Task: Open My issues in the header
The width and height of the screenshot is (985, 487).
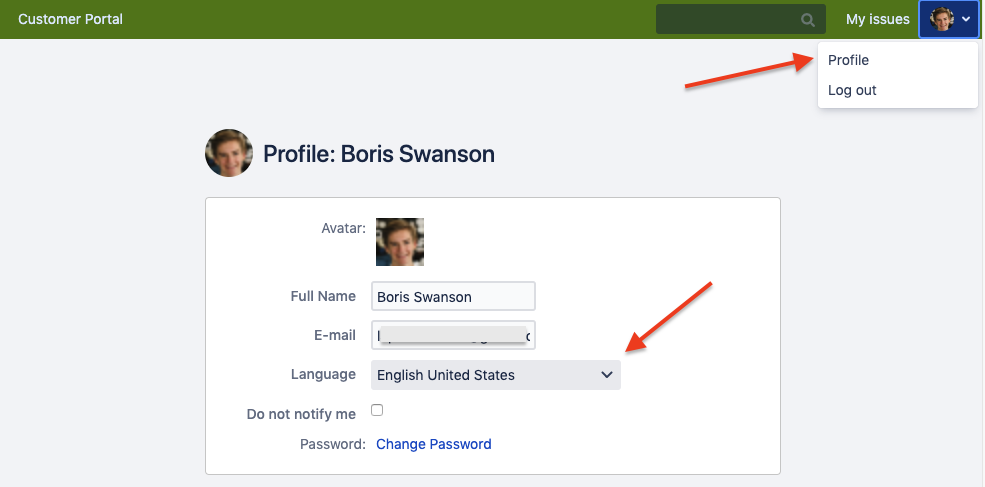Action: (878, 19)
